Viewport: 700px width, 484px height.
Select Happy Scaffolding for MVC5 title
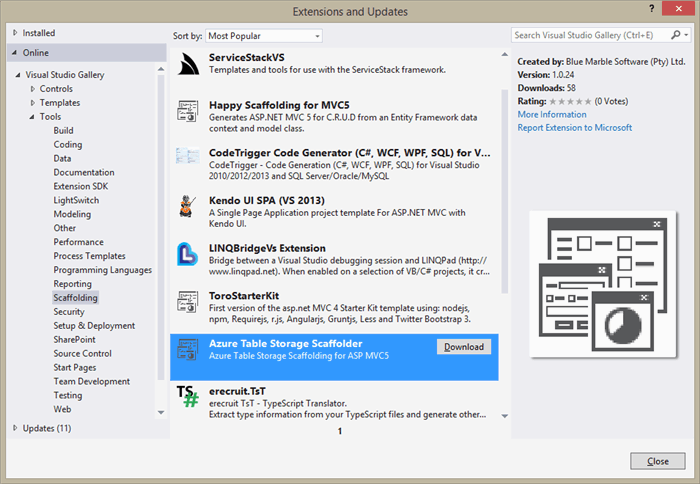tap(279, 105)
